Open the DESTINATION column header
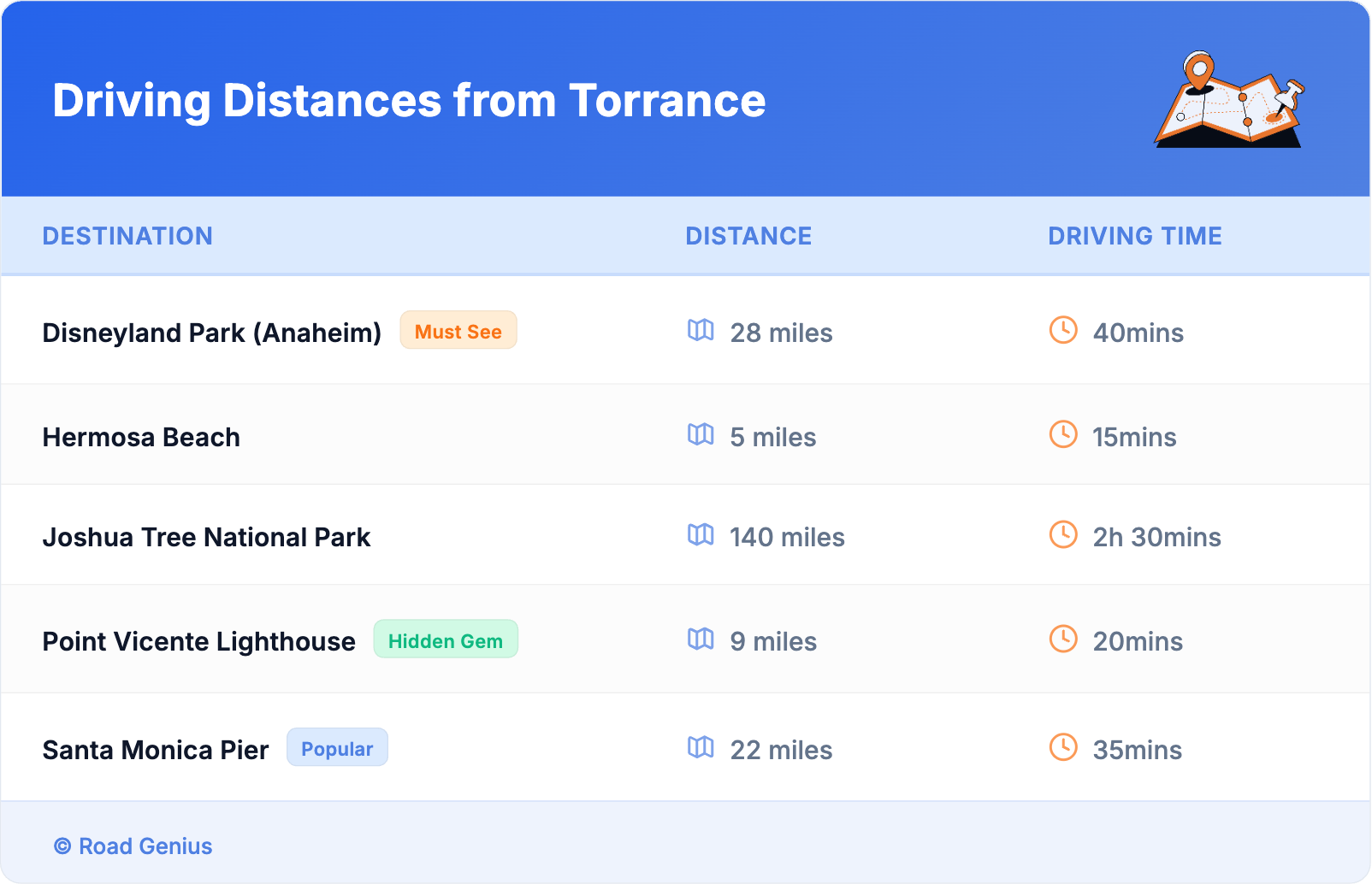Viewport: 1372px width, 884px height. pos(127,236)
